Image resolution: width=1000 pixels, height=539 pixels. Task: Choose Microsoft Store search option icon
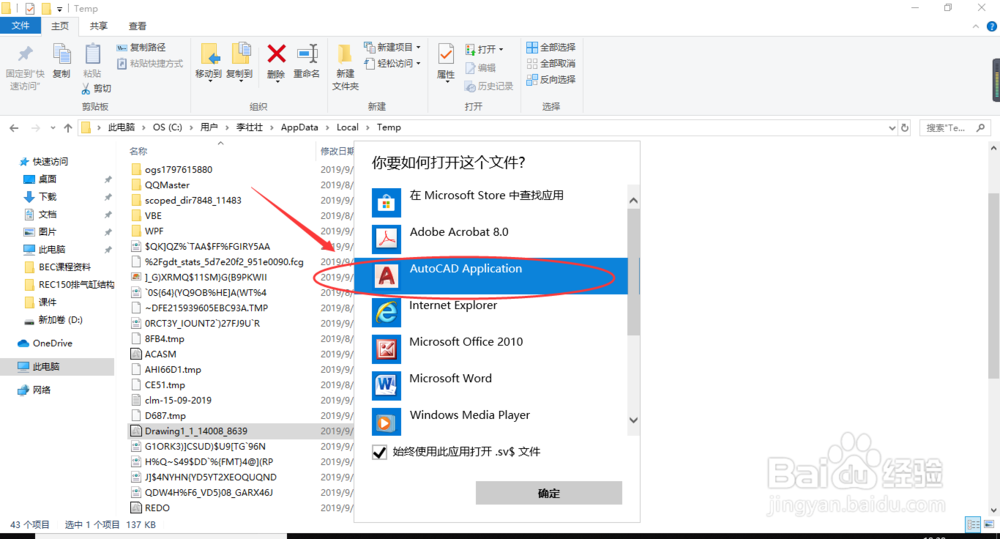386,202
